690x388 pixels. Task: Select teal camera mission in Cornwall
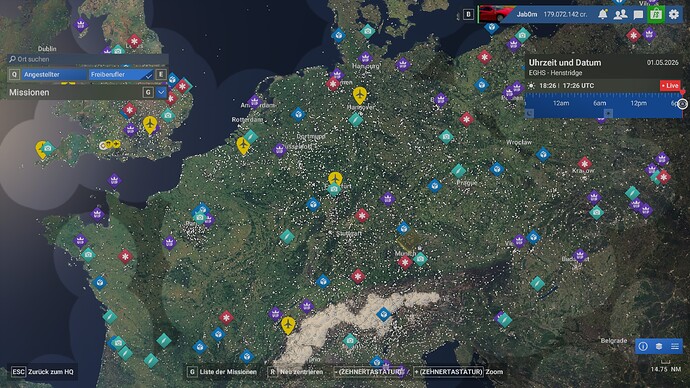48,148
